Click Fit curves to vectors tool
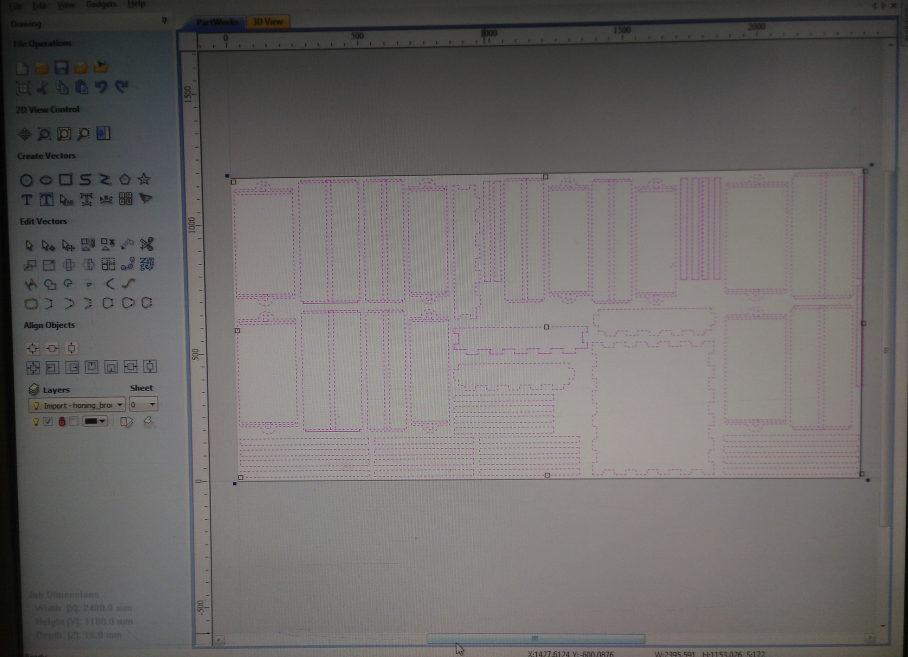Image resolution: width=908 pixels, height=657 pixels. pyautogui.click(x=129, y=284)
